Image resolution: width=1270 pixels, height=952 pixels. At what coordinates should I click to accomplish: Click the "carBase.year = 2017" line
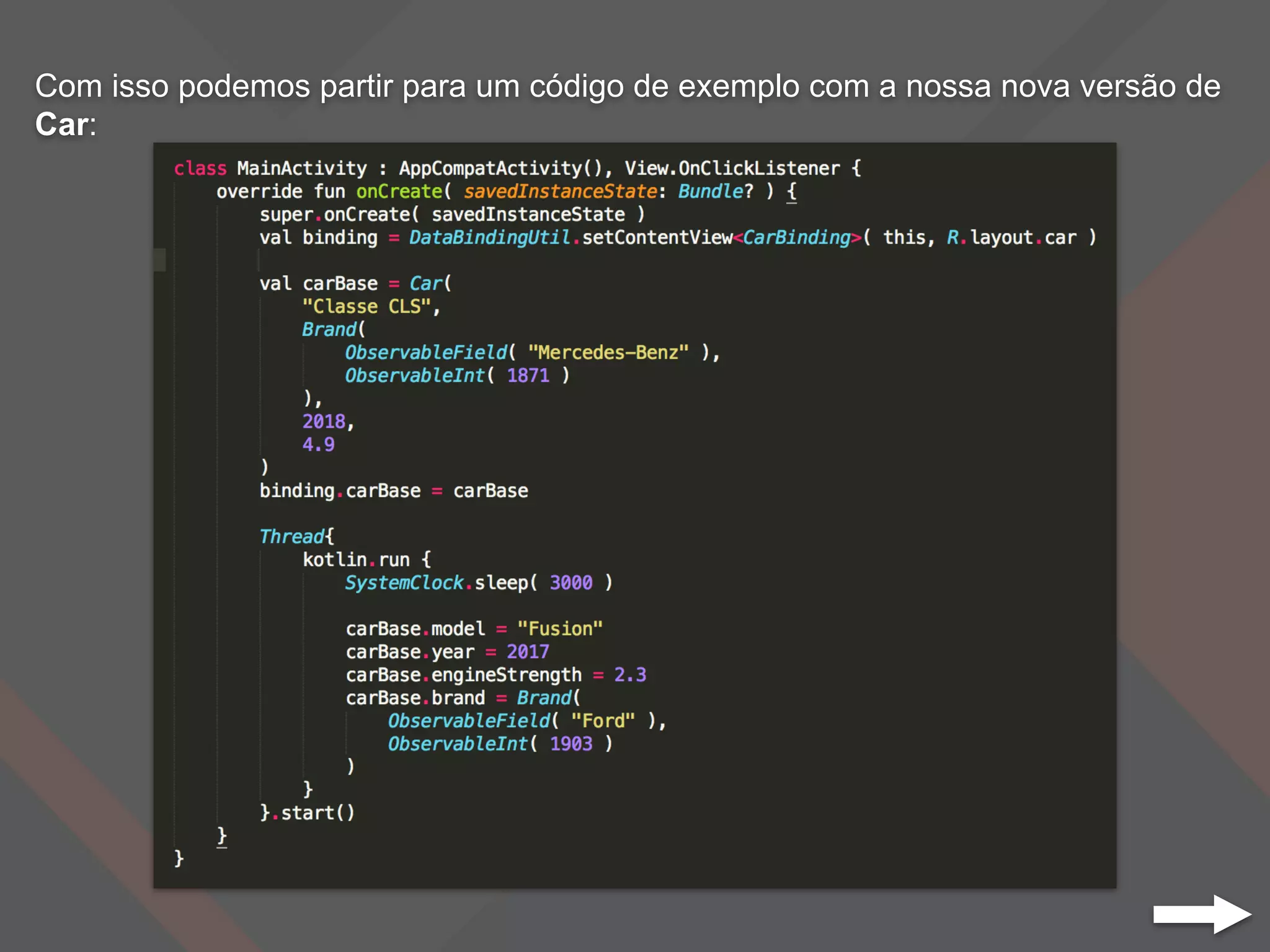[x=447, y=651]
